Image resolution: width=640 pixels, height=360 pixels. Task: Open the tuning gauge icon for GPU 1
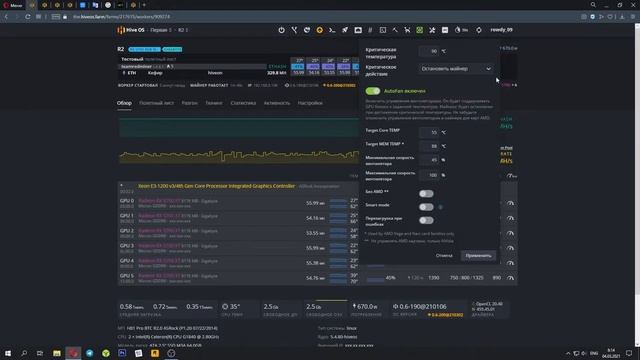510,218
